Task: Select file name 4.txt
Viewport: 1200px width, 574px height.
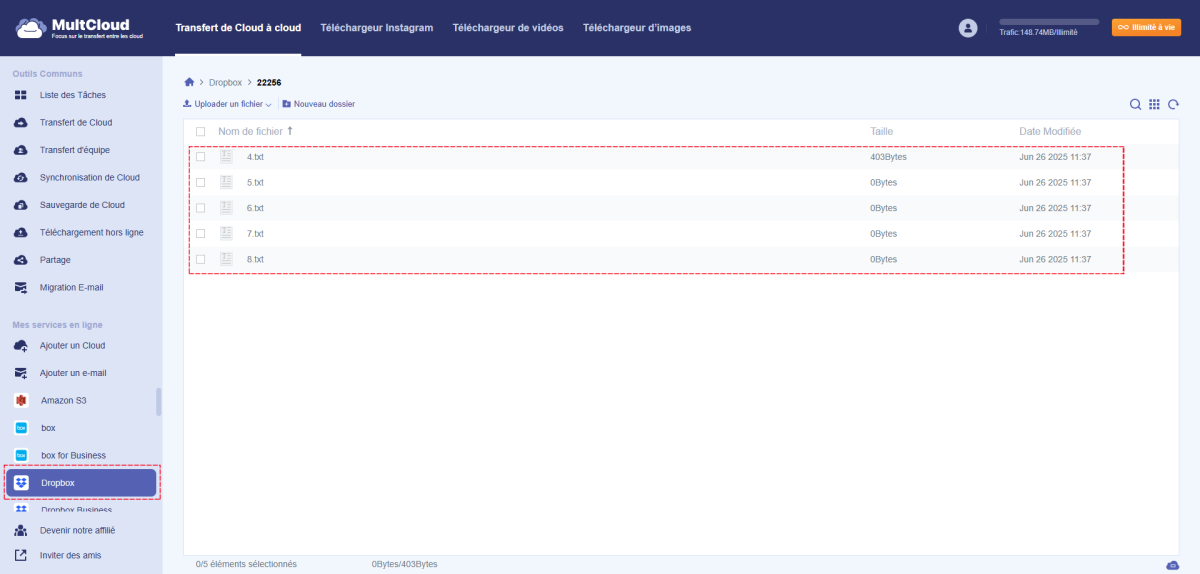Action: click(x=255, y=157)
